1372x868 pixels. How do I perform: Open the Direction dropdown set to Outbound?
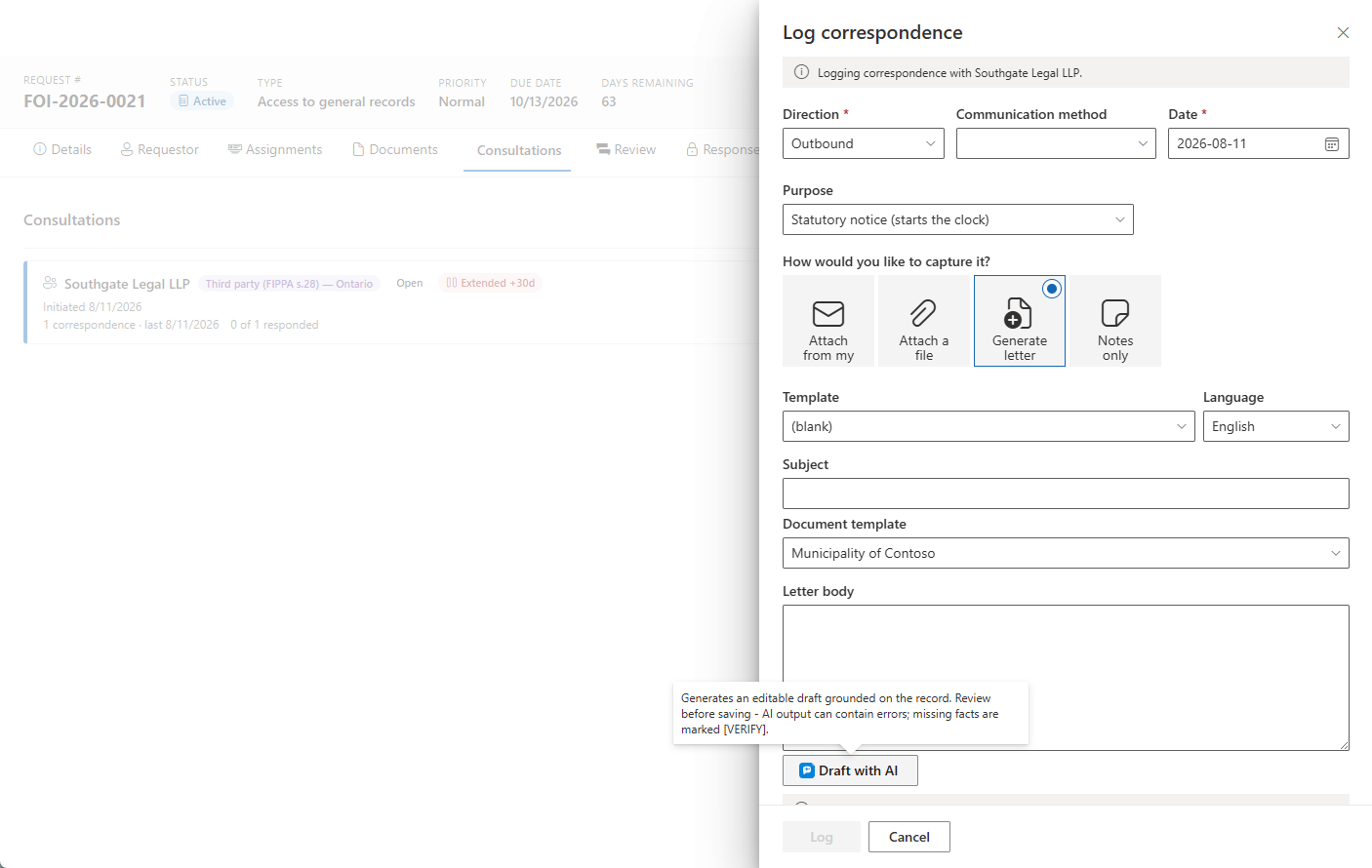864,143
